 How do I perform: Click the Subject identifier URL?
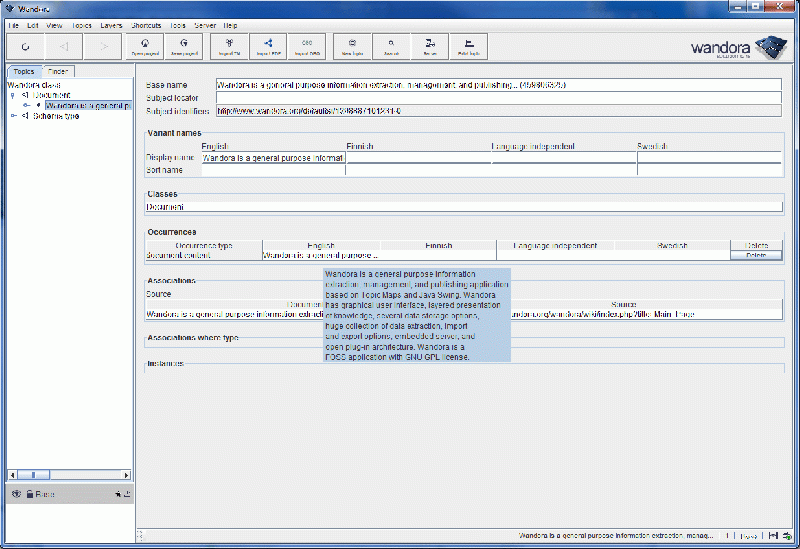[310, 111]
